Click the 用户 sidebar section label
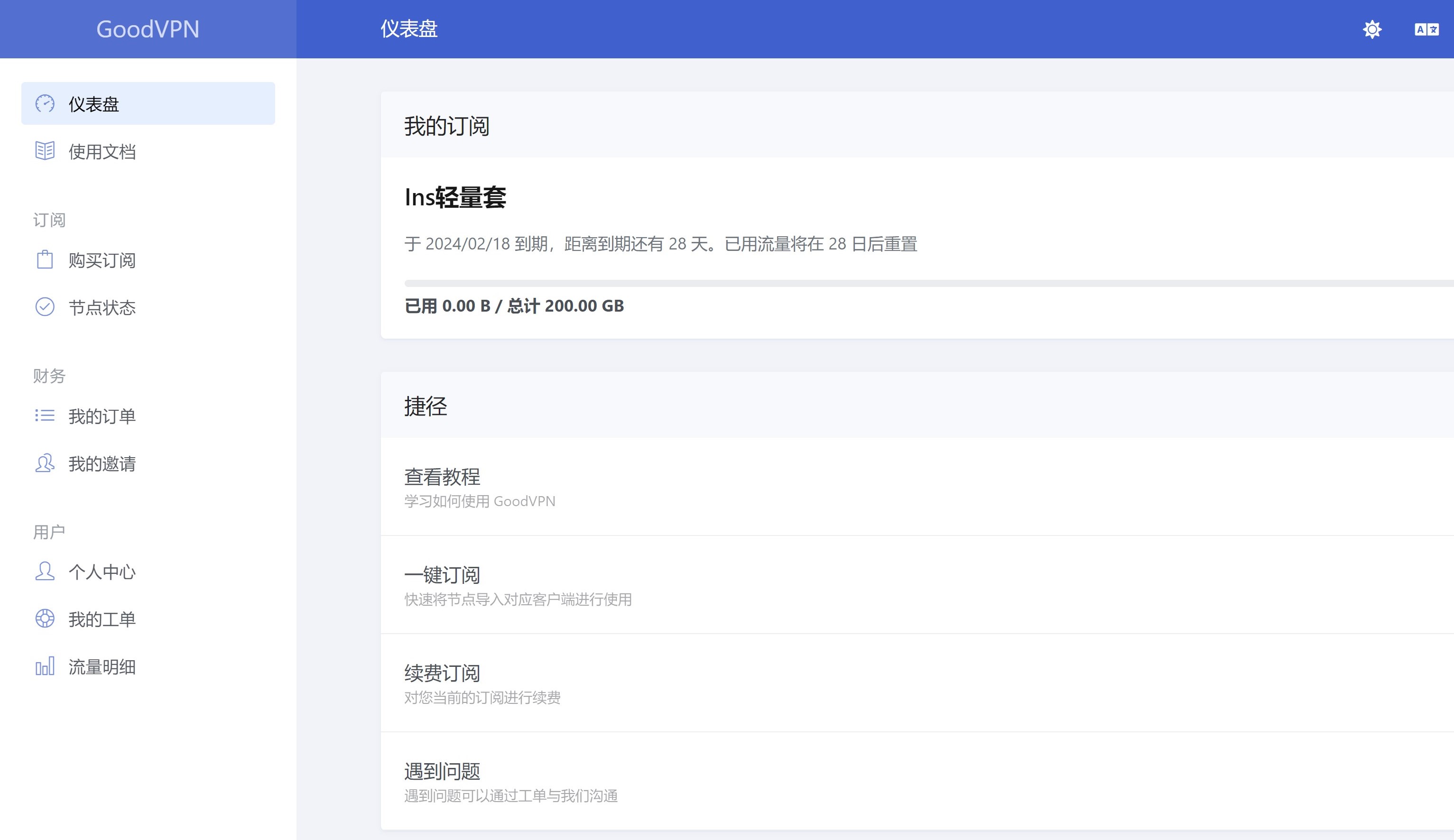The image size is (1454, 840). click(x=49, y=531)
